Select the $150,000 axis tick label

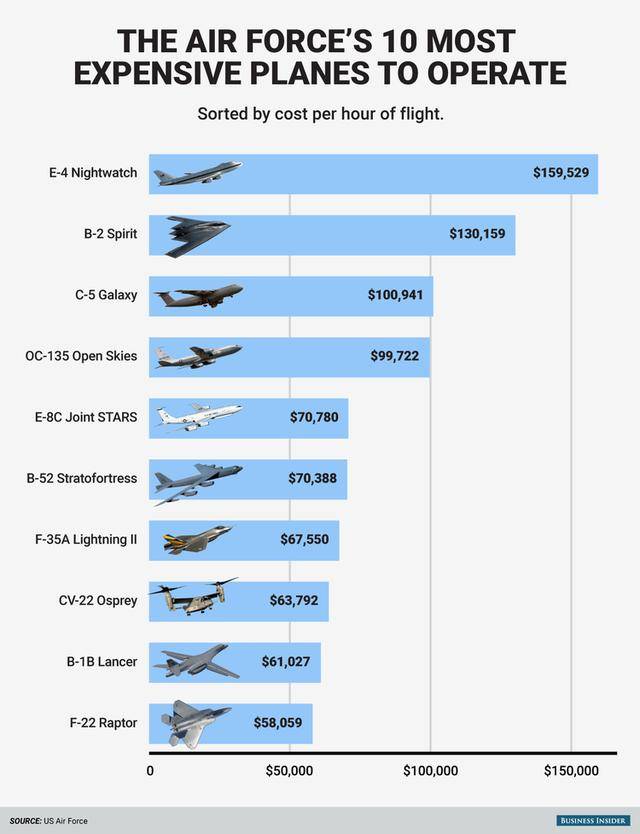point(571,771)
